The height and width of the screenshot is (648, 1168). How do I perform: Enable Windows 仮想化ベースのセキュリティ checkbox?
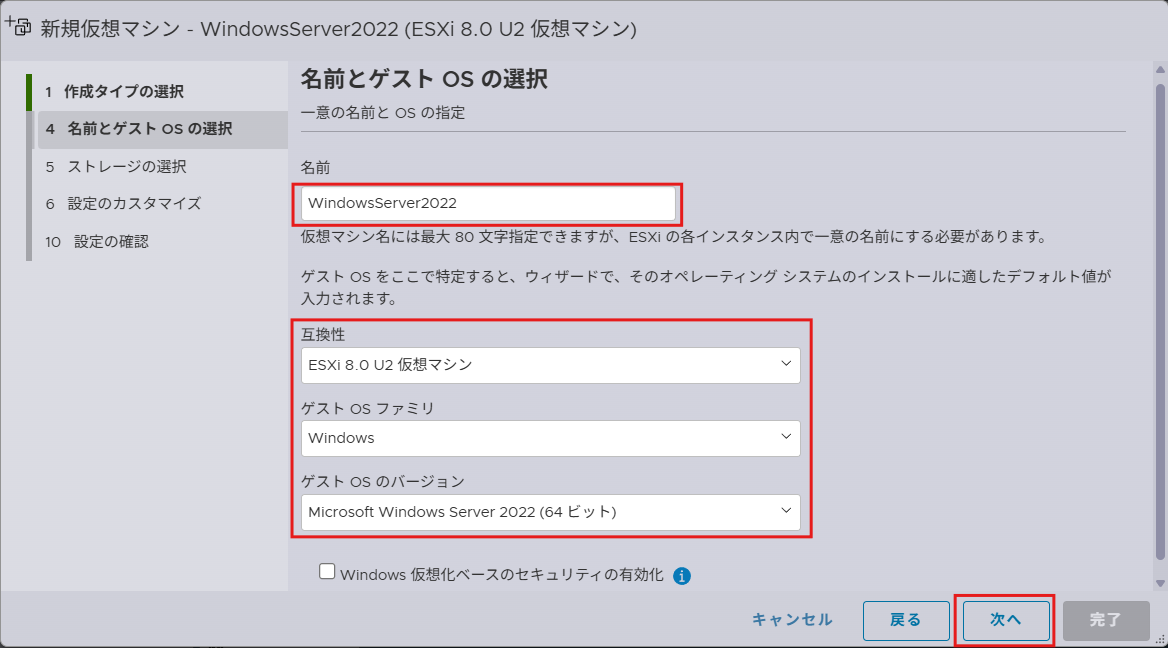click(327, 571)
